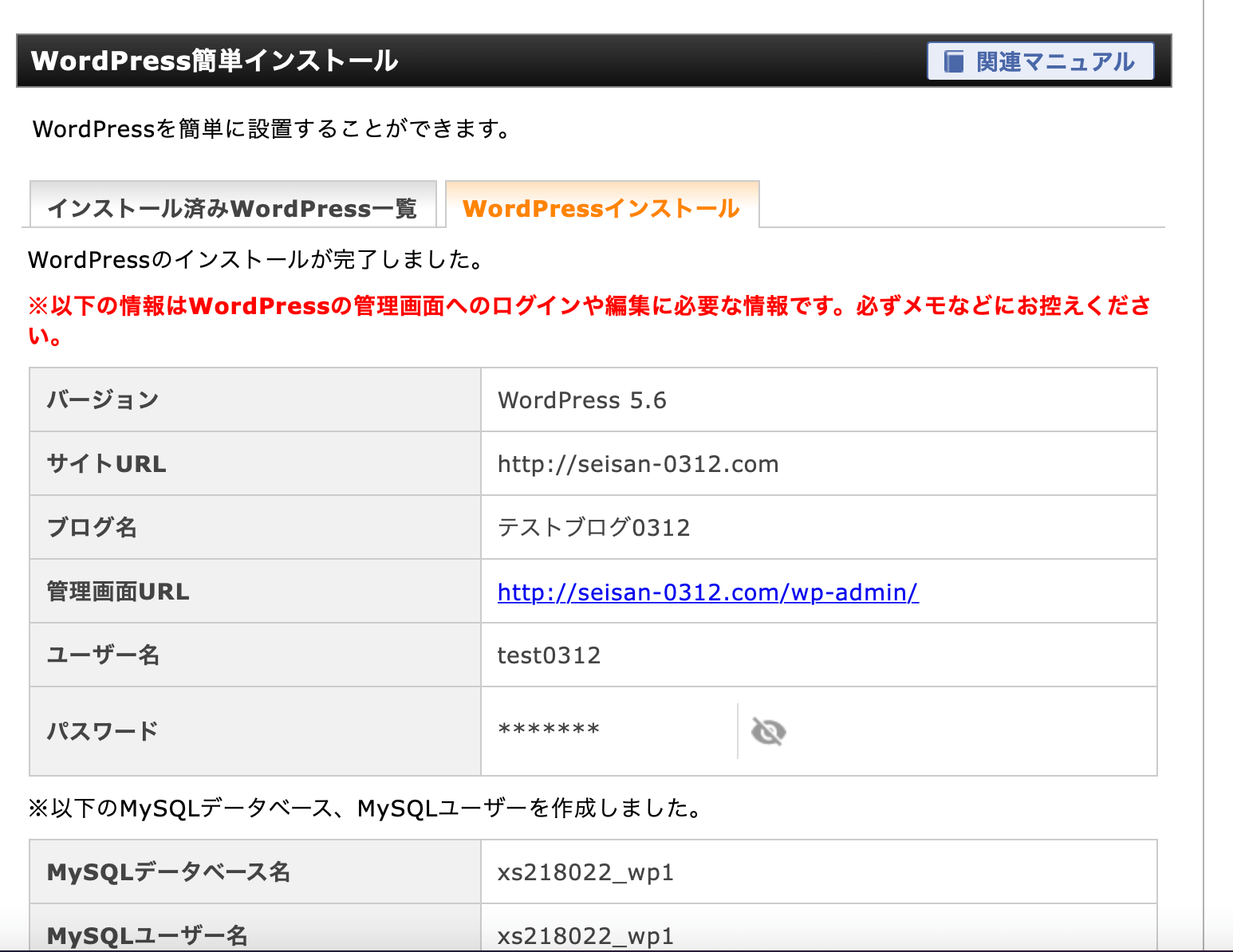The image size is (1233, 952).
Task: Click the MySQLユーザー名 value xs218022_wp1
Action: pos(585,935)
